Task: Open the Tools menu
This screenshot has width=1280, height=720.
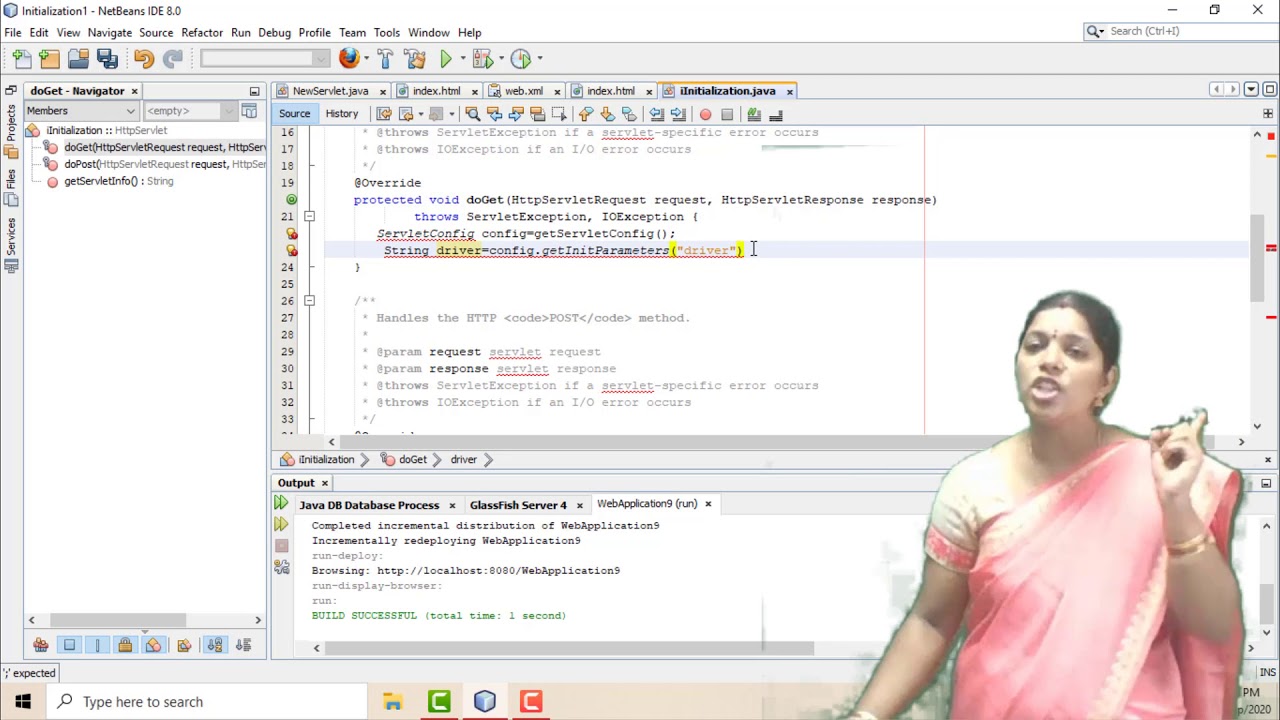Action: coord(386,32)
